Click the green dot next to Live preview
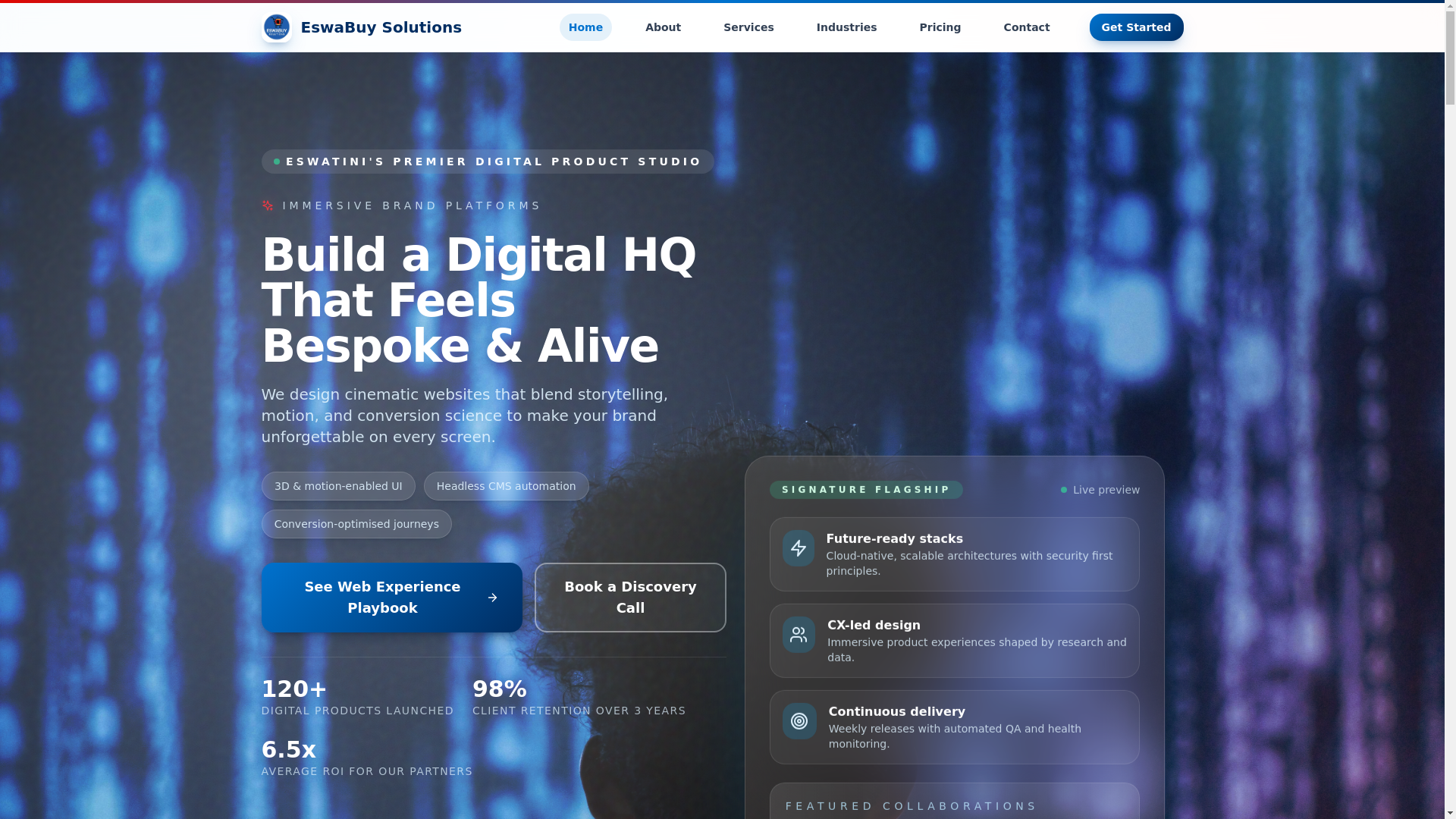This screenshot has height=819, width=1456. 1063,490
